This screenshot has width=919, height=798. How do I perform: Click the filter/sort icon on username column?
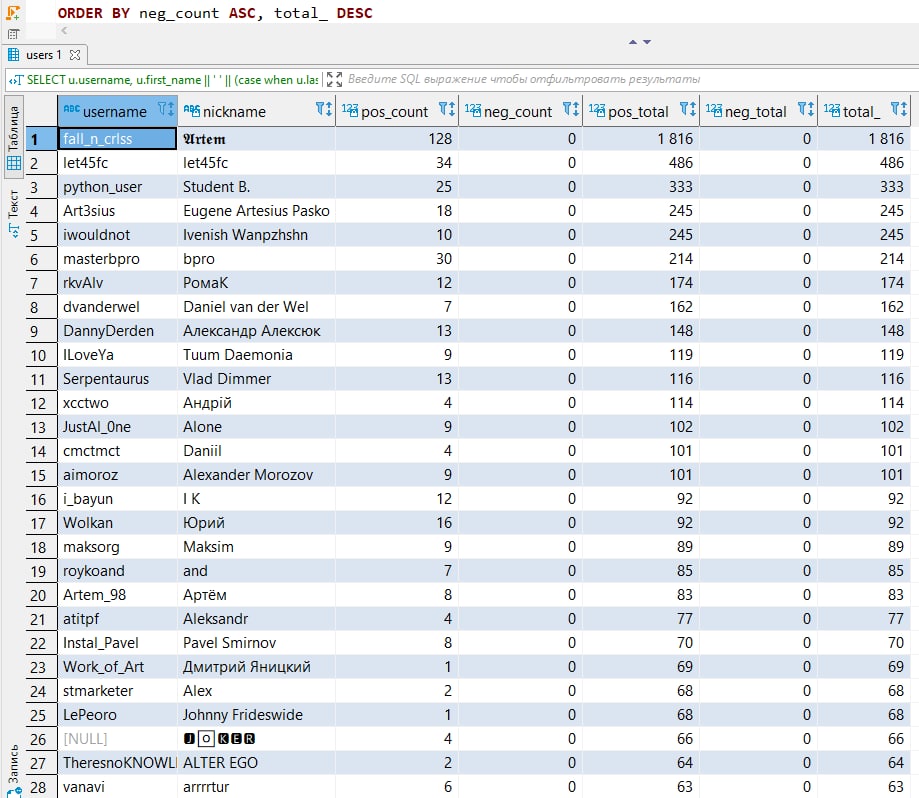[165, 110]
